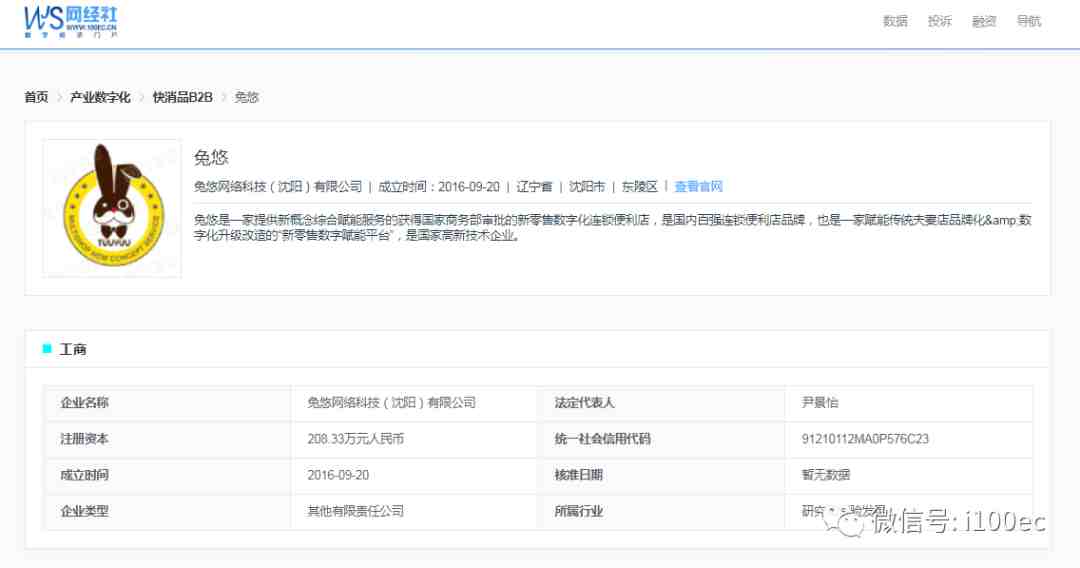This screenshot has height=568, width=1080.
Task: Click the 工商 section heading
Action: 73,349
